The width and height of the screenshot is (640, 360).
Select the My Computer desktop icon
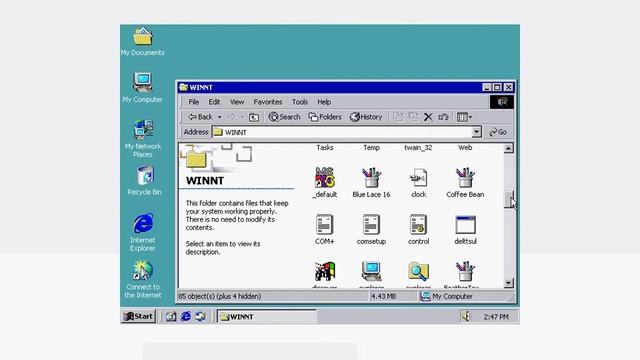pyautogui.click(x=142, y=82)
